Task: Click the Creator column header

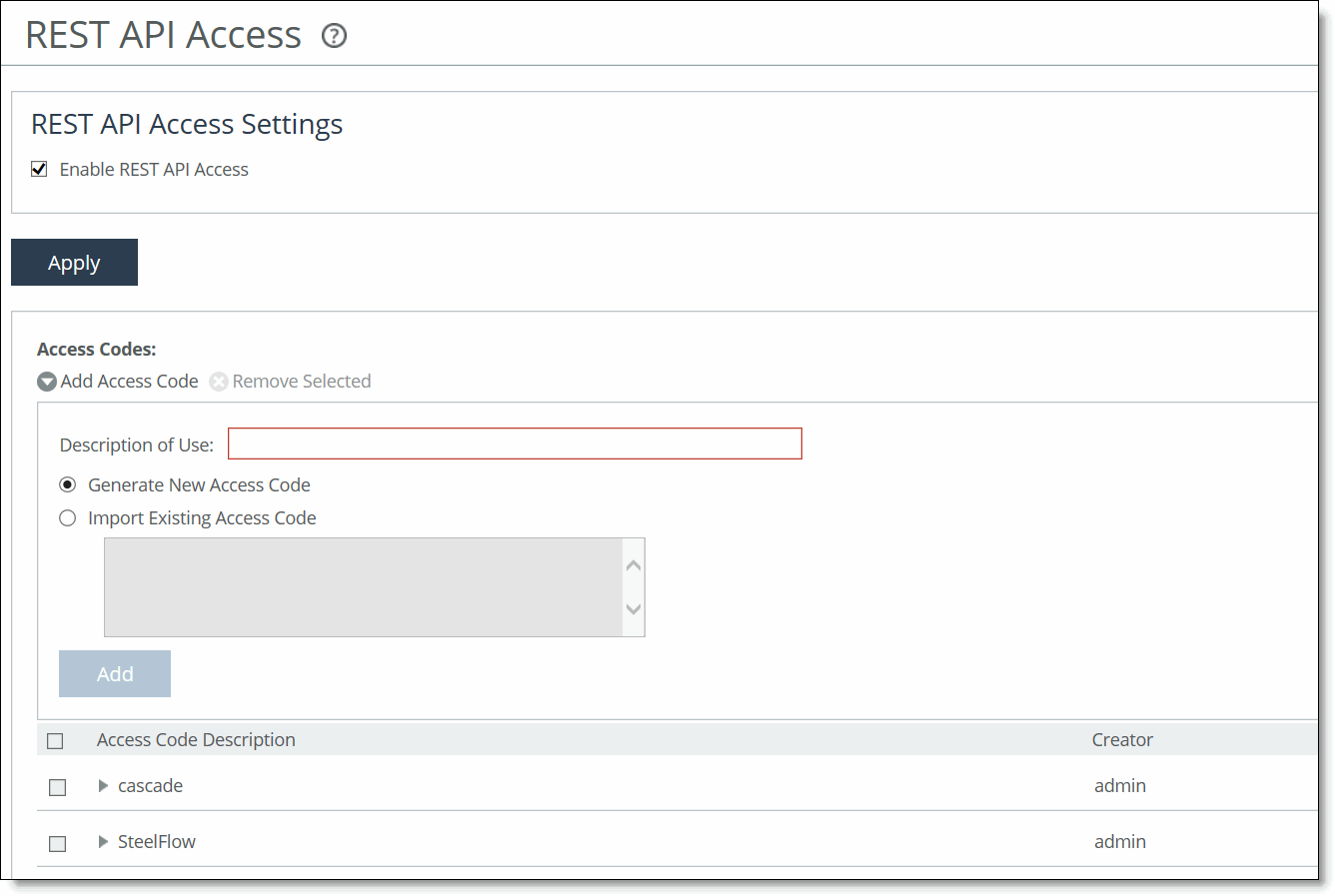Action: click(1121, 739)
